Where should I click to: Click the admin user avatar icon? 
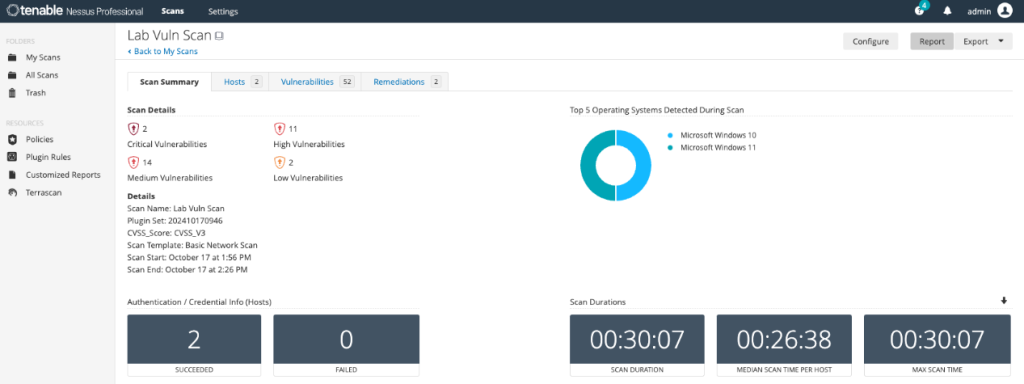pyautogui.click(x=1004, y=11)
